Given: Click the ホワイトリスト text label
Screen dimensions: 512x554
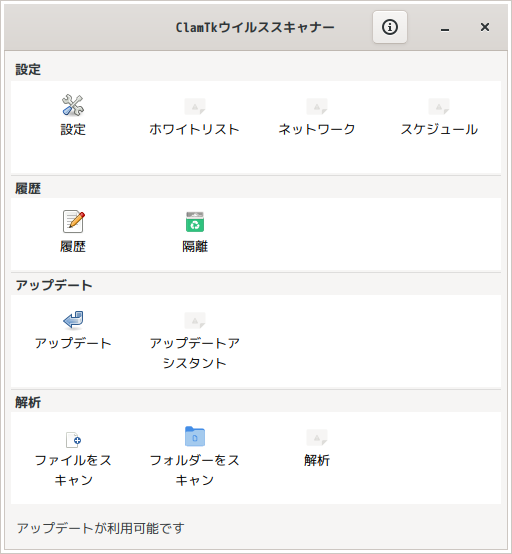Looking at the screenshot, I should coord(194,129).
